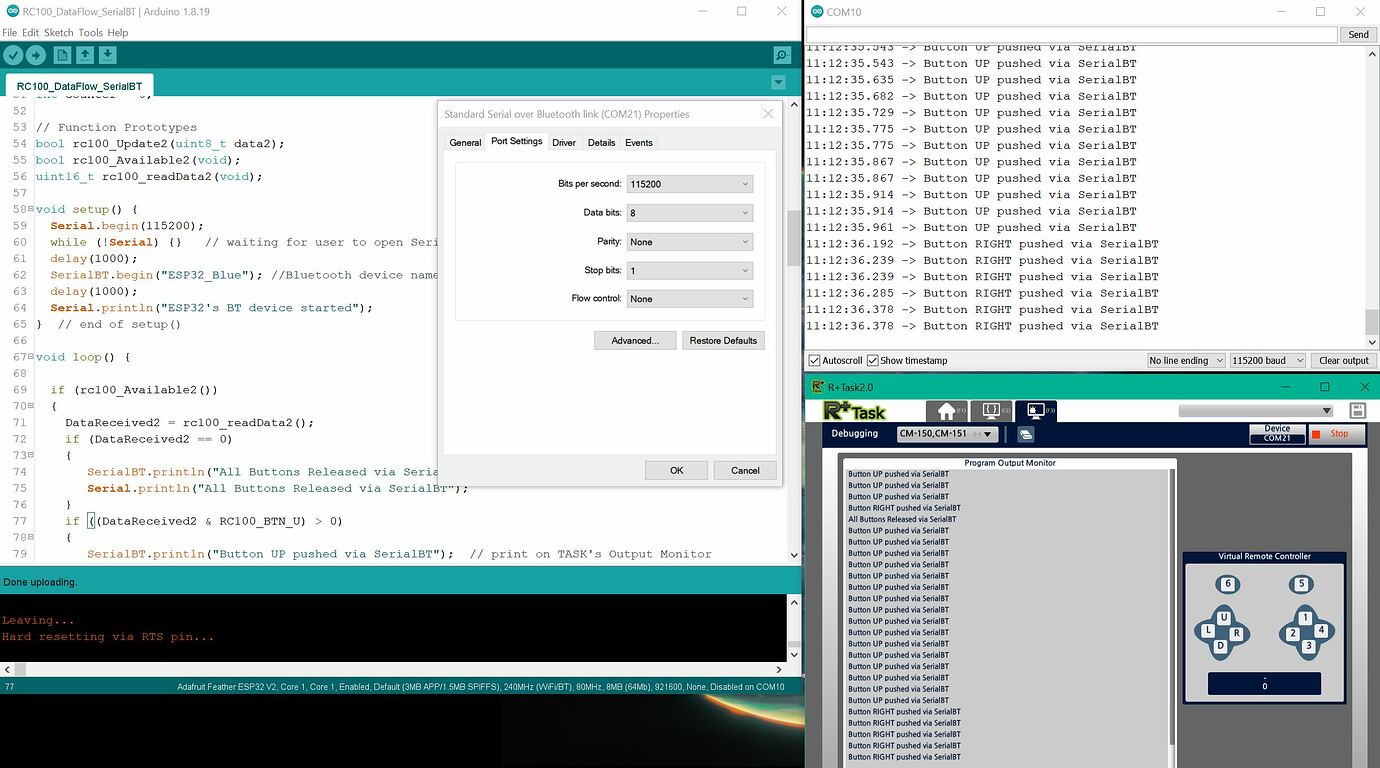The image size is (1380, 768).
Task: Click the Upload arrow icon in Arduino toolbar
Action: tap(37, 55)
